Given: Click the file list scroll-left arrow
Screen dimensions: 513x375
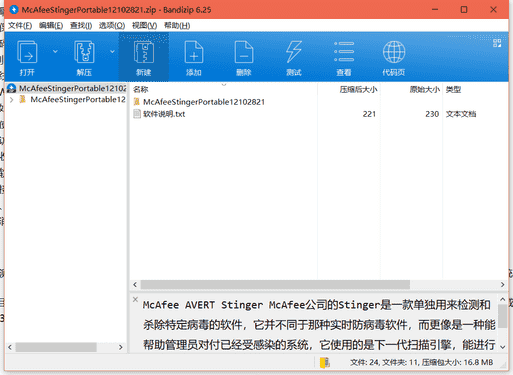Looking at the screenshot, I should (x=135, y=285).
